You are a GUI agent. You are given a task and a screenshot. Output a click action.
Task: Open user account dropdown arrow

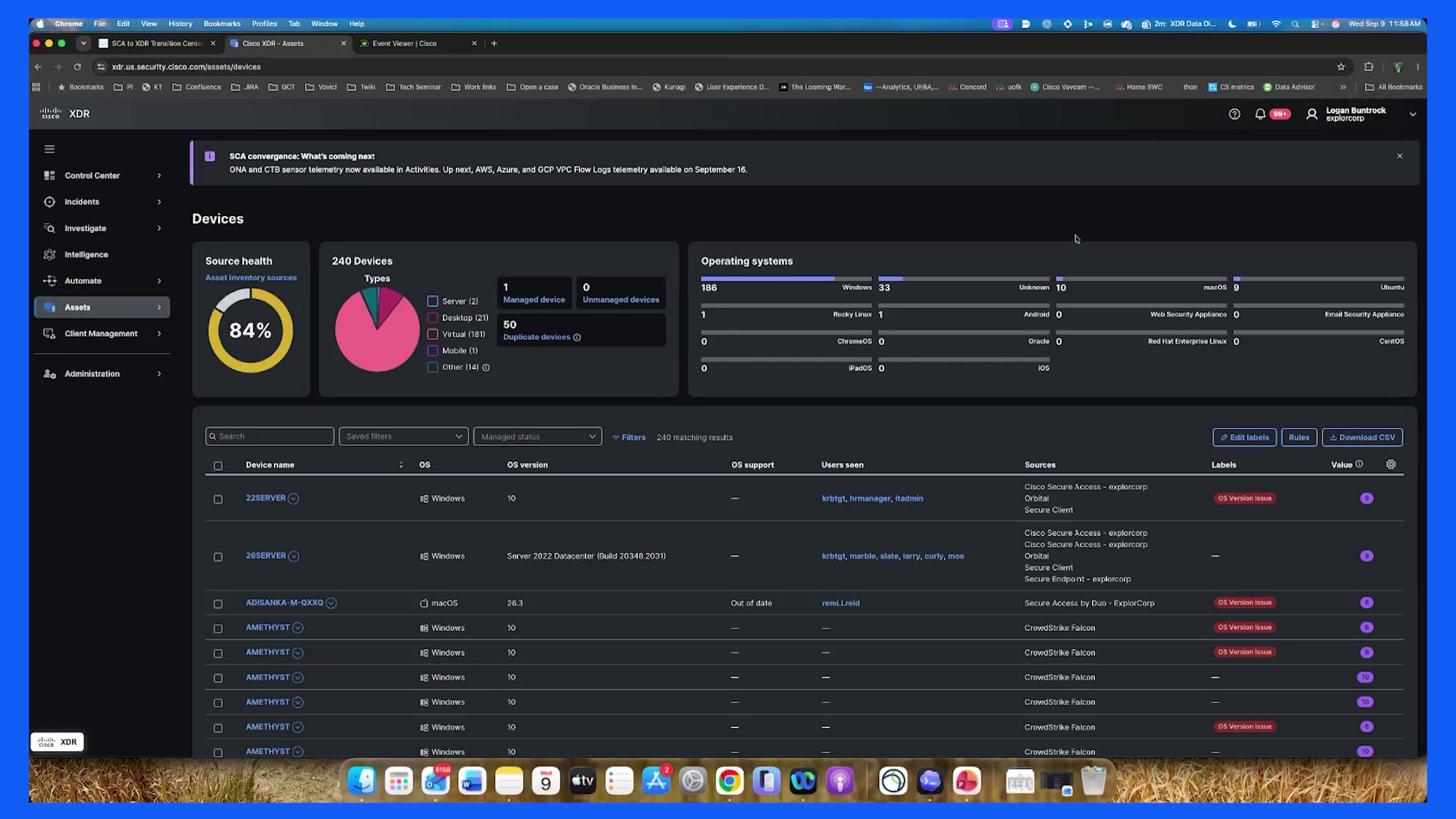(1413, 115)
